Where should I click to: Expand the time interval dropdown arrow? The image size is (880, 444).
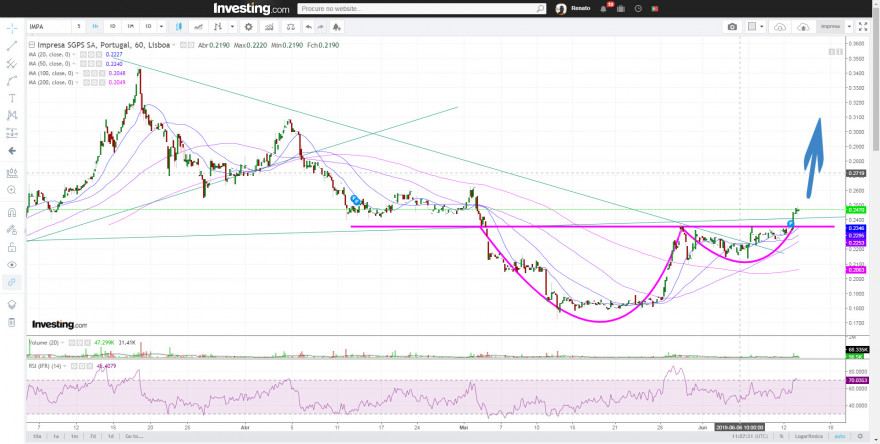tap(162, 26)
